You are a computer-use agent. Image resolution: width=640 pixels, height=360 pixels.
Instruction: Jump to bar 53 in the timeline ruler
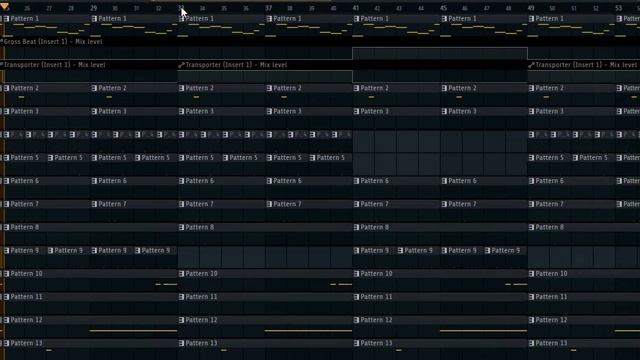pos(618,8)
